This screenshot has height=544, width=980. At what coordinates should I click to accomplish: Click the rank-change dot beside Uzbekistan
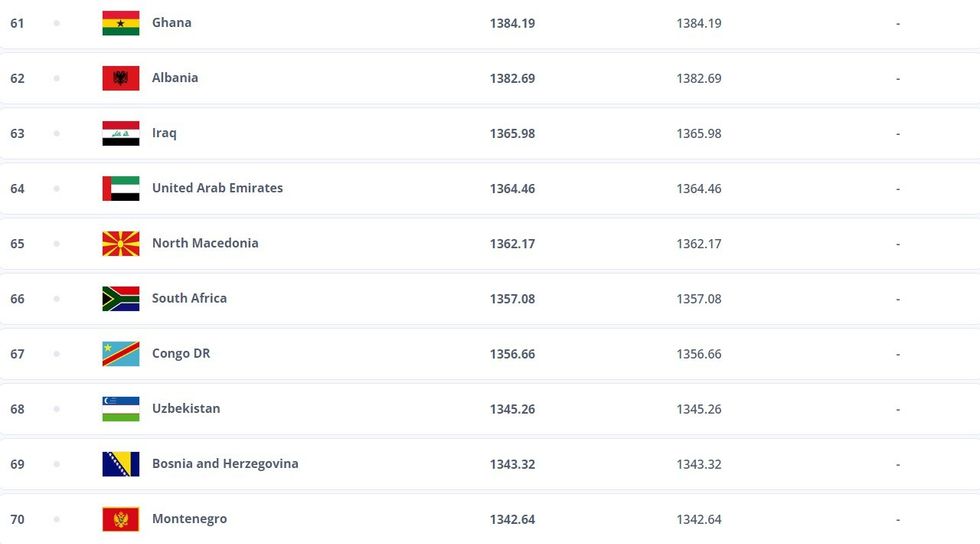point(56,409)
